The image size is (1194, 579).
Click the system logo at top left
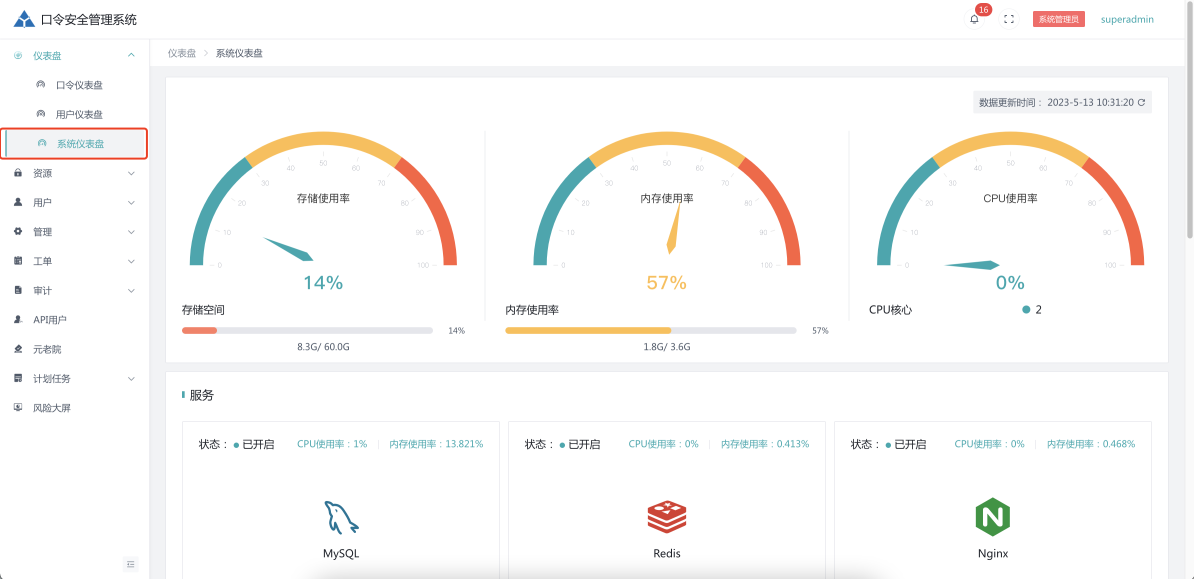[24, 19]
